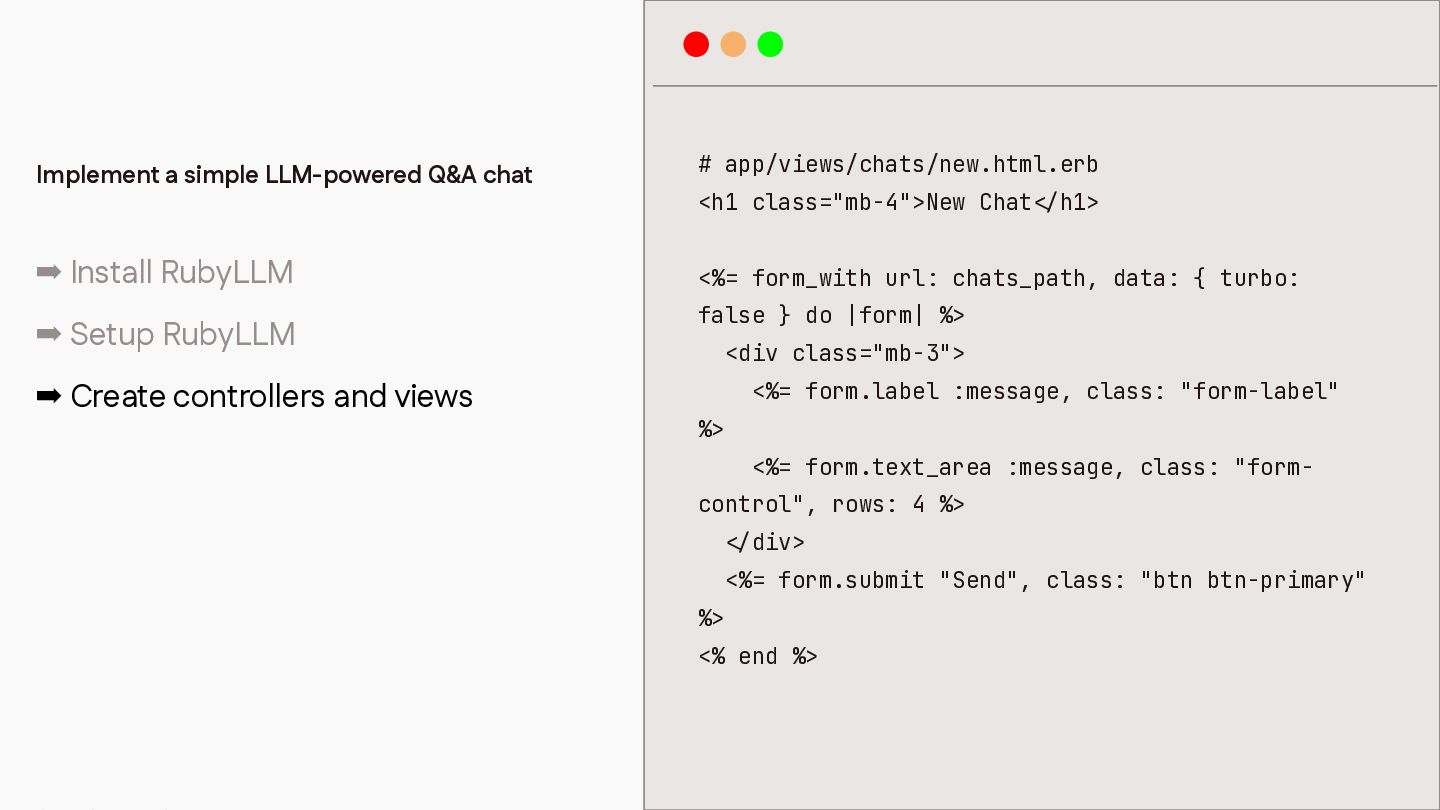Click the form.text_area :message code line
The image size is (1440, 810).
pyautogui.click(x=1032, y=467)
